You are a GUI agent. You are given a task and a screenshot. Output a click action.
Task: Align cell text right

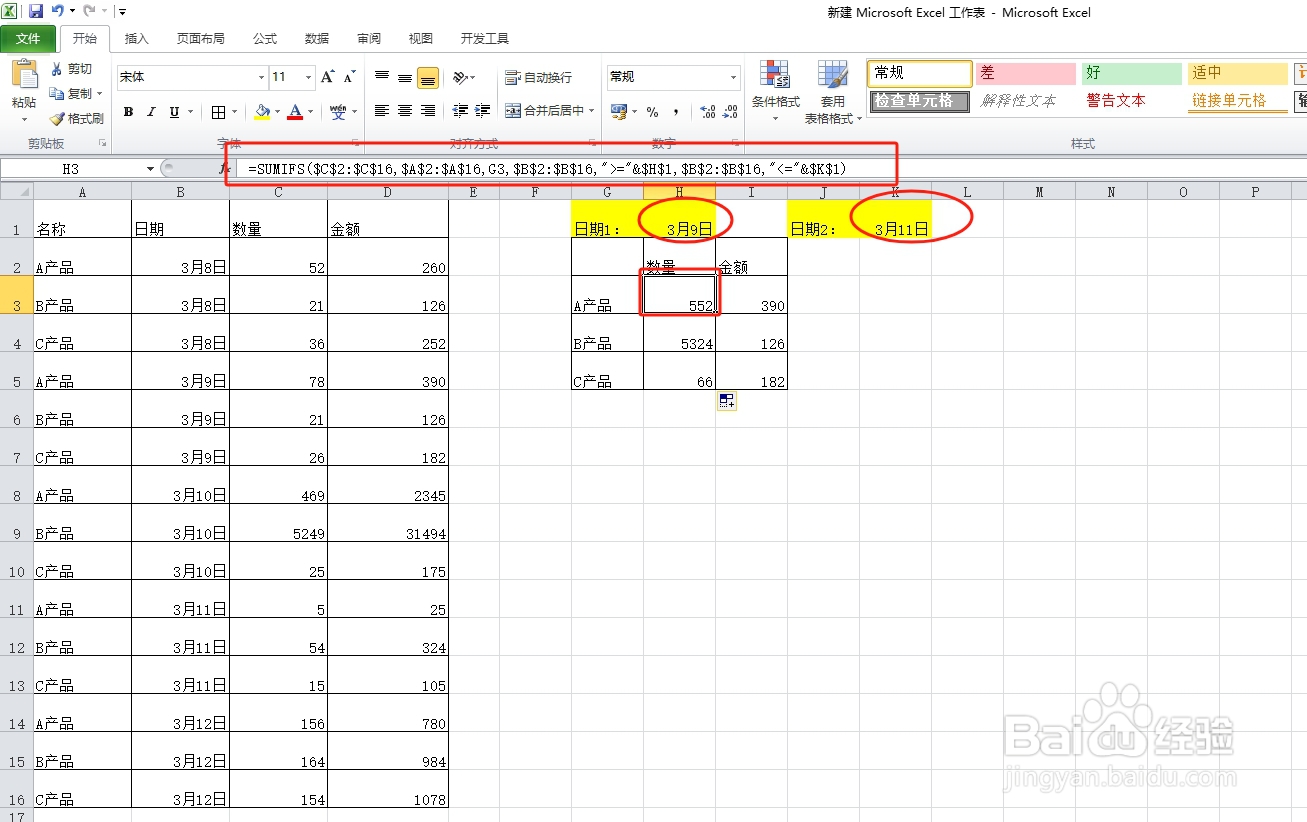coord(428,111)
